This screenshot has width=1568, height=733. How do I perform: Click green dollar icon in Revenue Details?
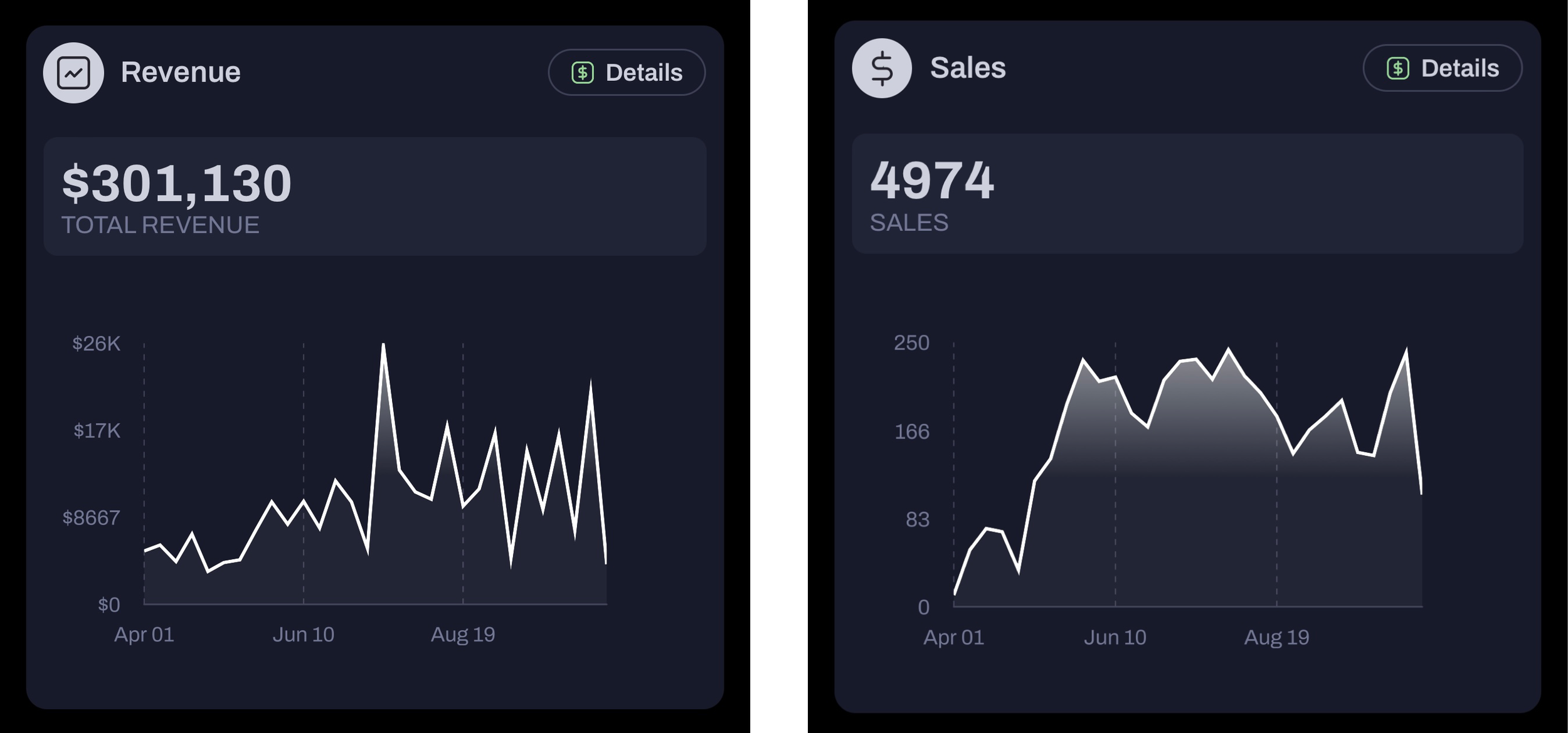583,73
